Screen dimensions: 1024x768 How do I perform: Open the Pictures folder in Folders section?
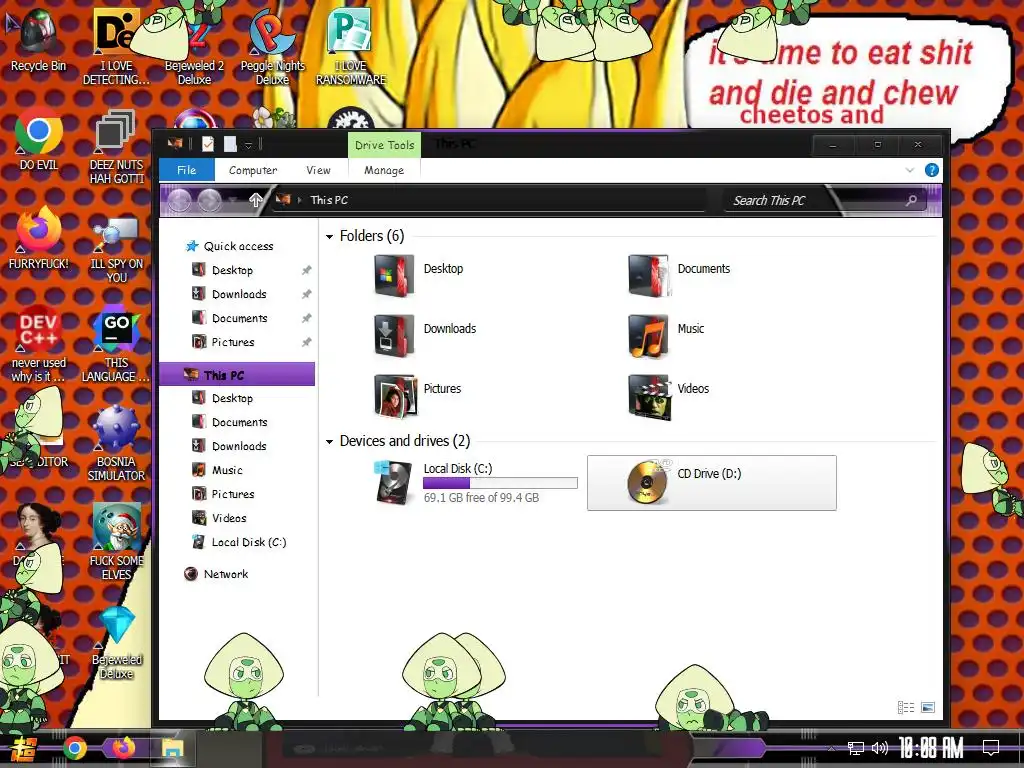point(418,396)
